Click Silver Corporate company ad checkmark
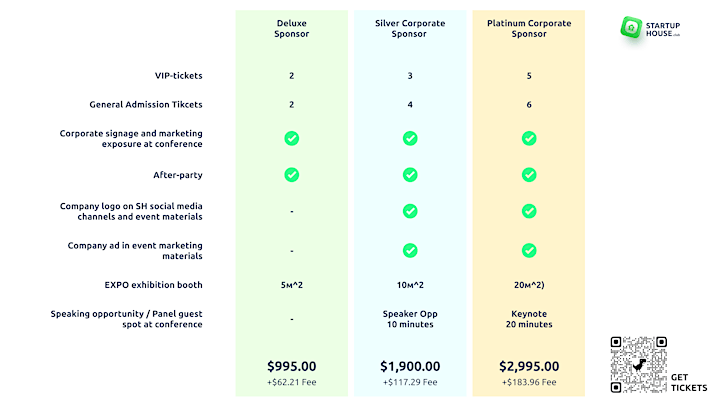Viewport: 720px width, 405px height. pyautogui.click(x=410, y=251)
